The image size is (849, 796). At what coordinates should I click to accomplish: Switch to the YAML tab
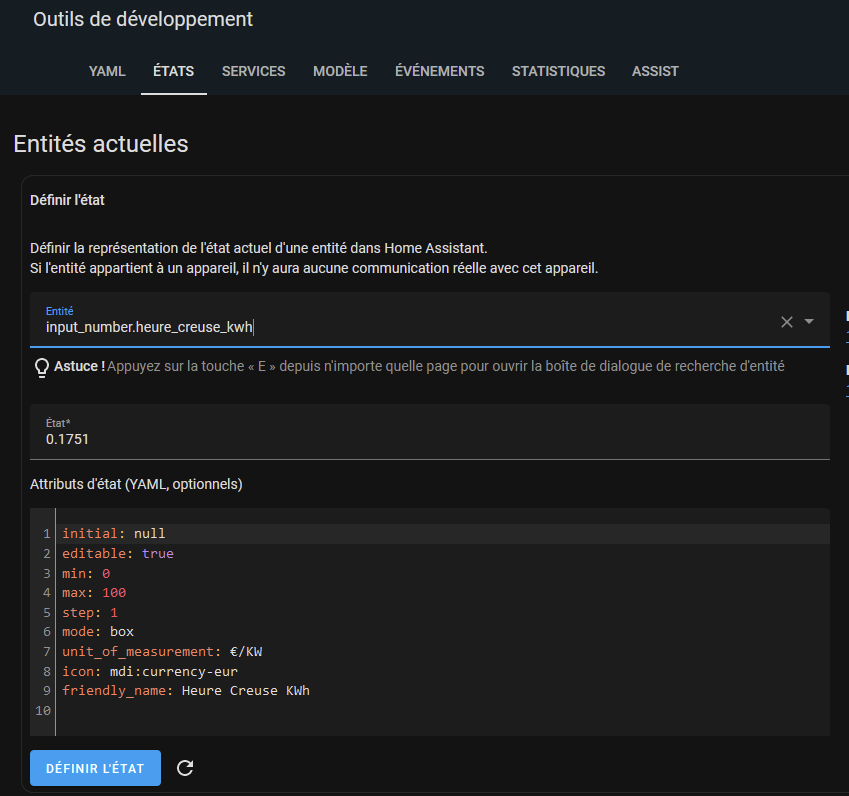pos(107,71)
